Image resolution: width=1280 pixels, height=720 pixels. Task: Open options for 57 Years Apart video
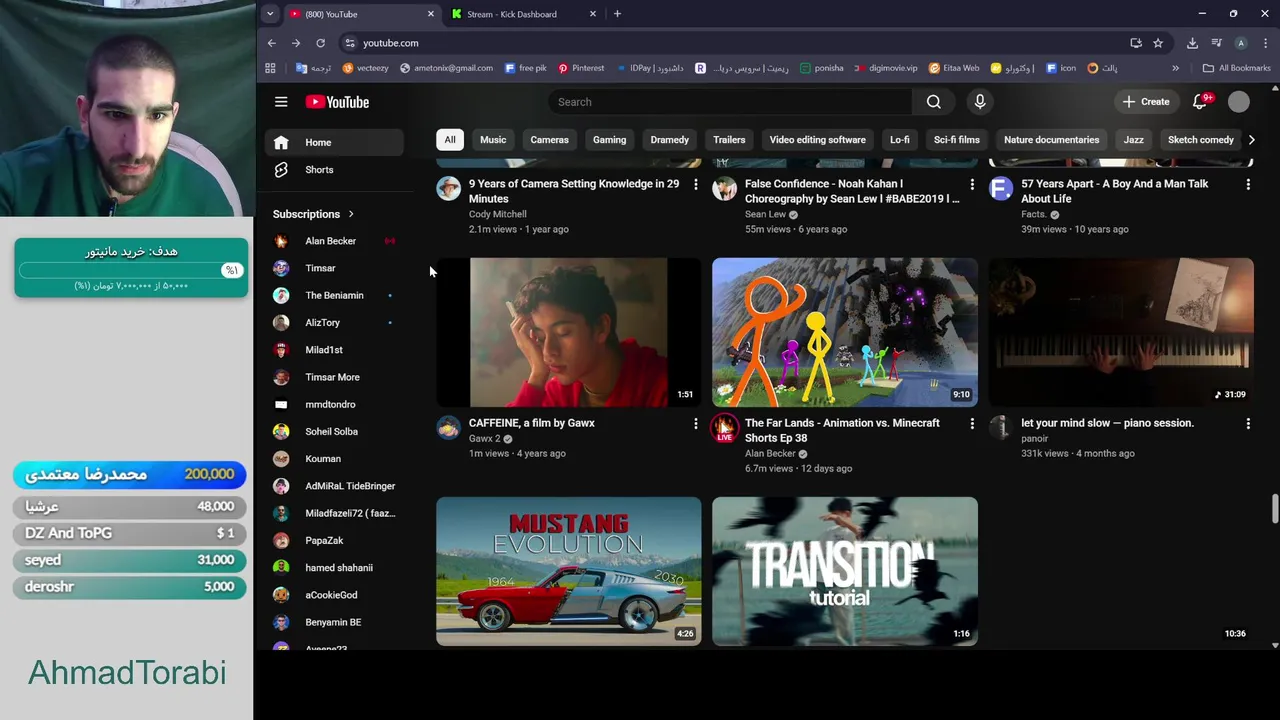point(1248,185)
